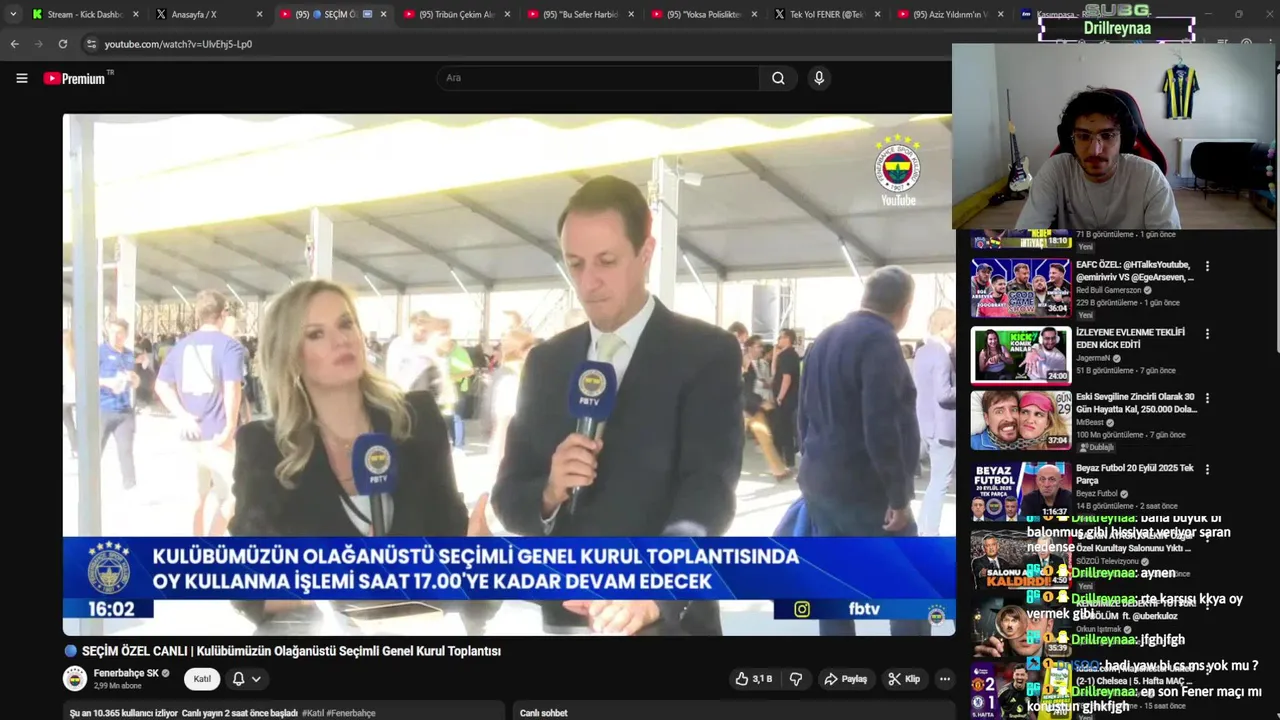The image size is (1280, 720).
Task: Click the main video player area
Action: pos(508,374)
